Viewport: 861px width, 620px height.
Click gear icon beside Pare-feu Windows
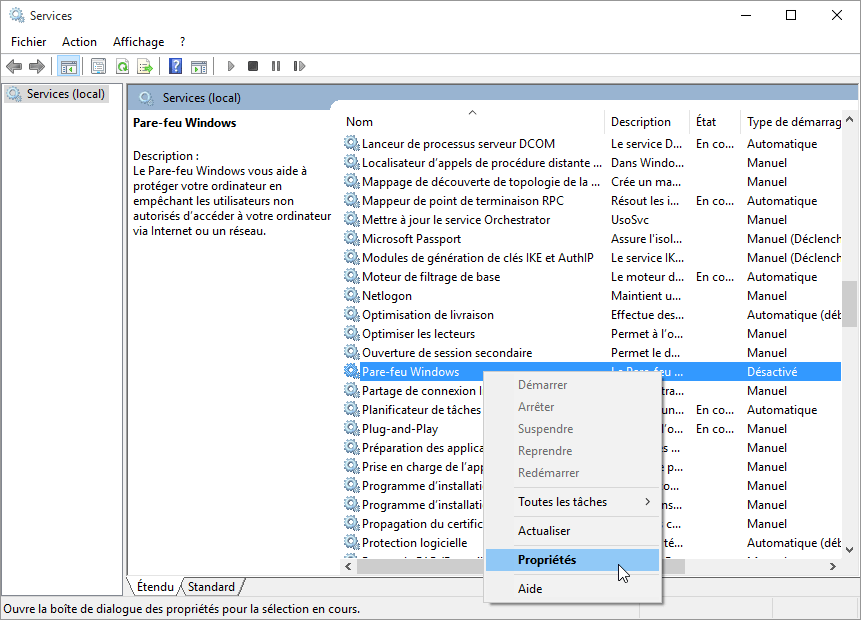351,371
